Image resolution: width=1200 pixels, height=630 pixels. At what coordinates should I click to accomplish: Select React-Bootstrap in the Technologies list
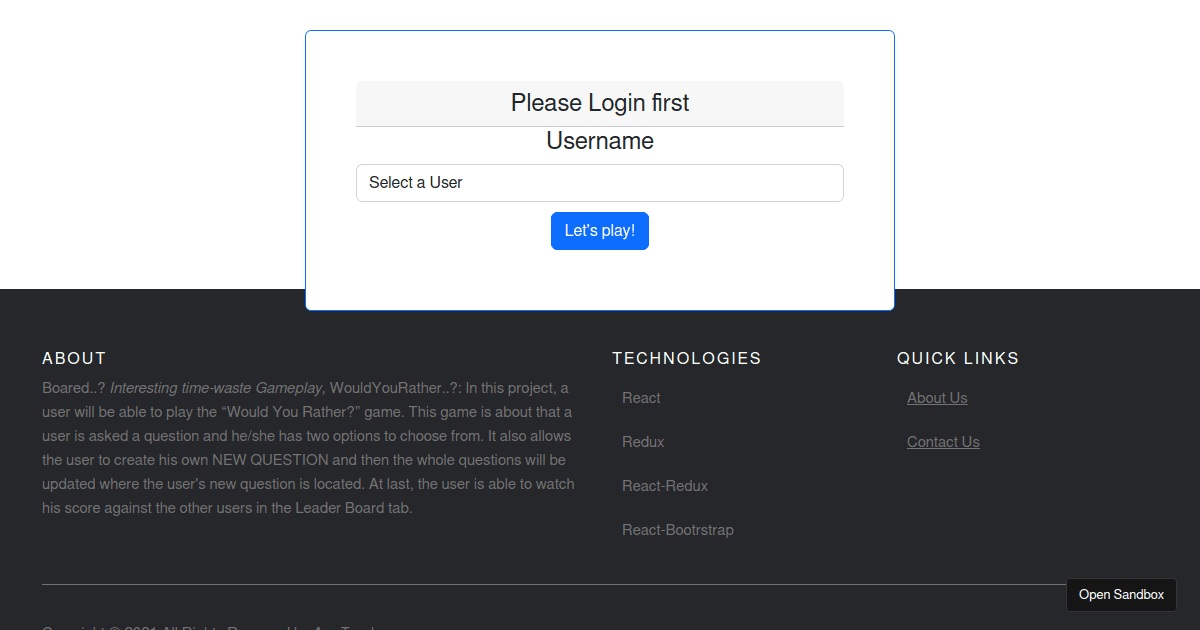678,530
